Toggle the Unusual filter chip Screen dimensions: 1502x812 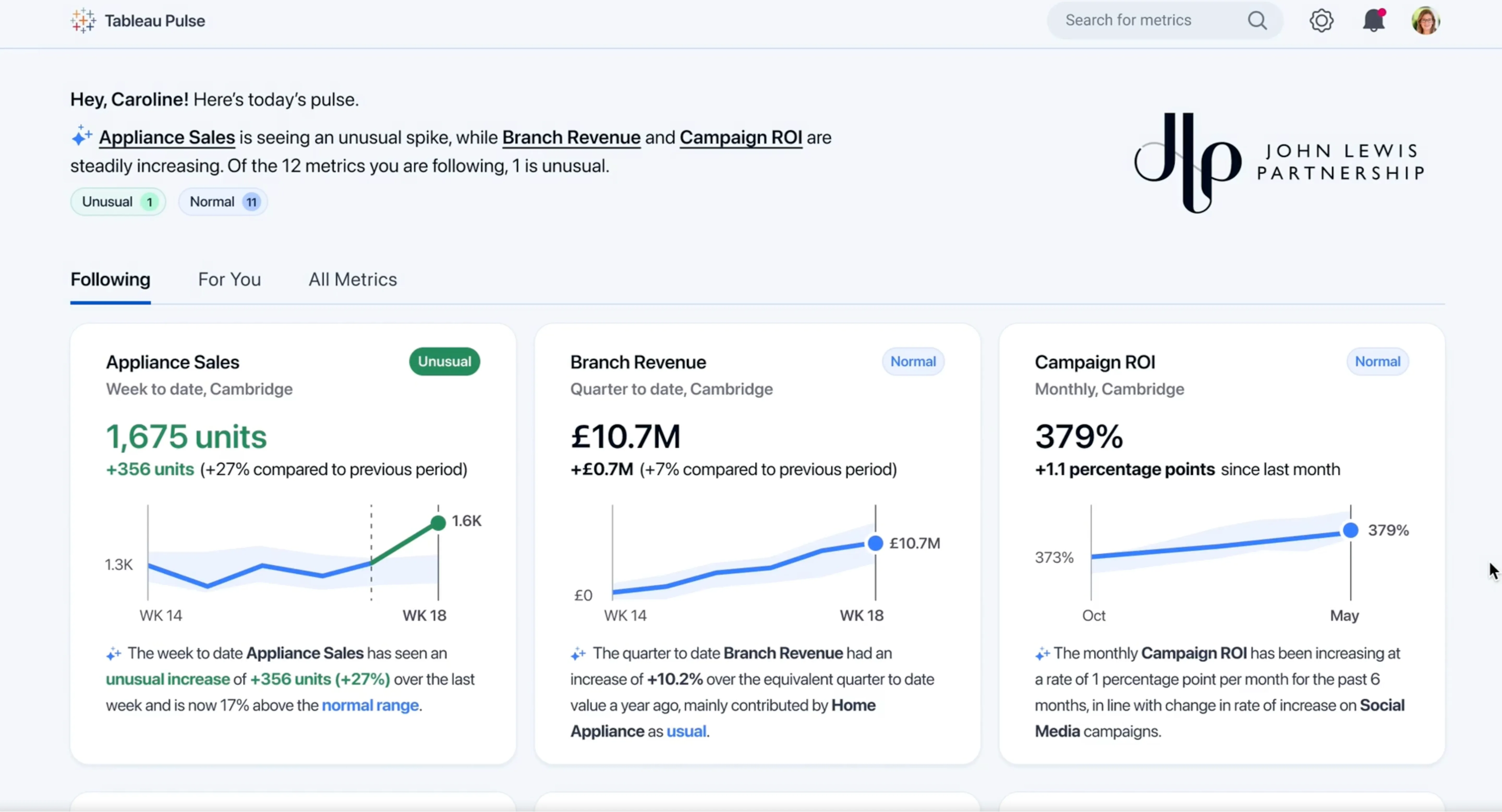coord(118,202)
